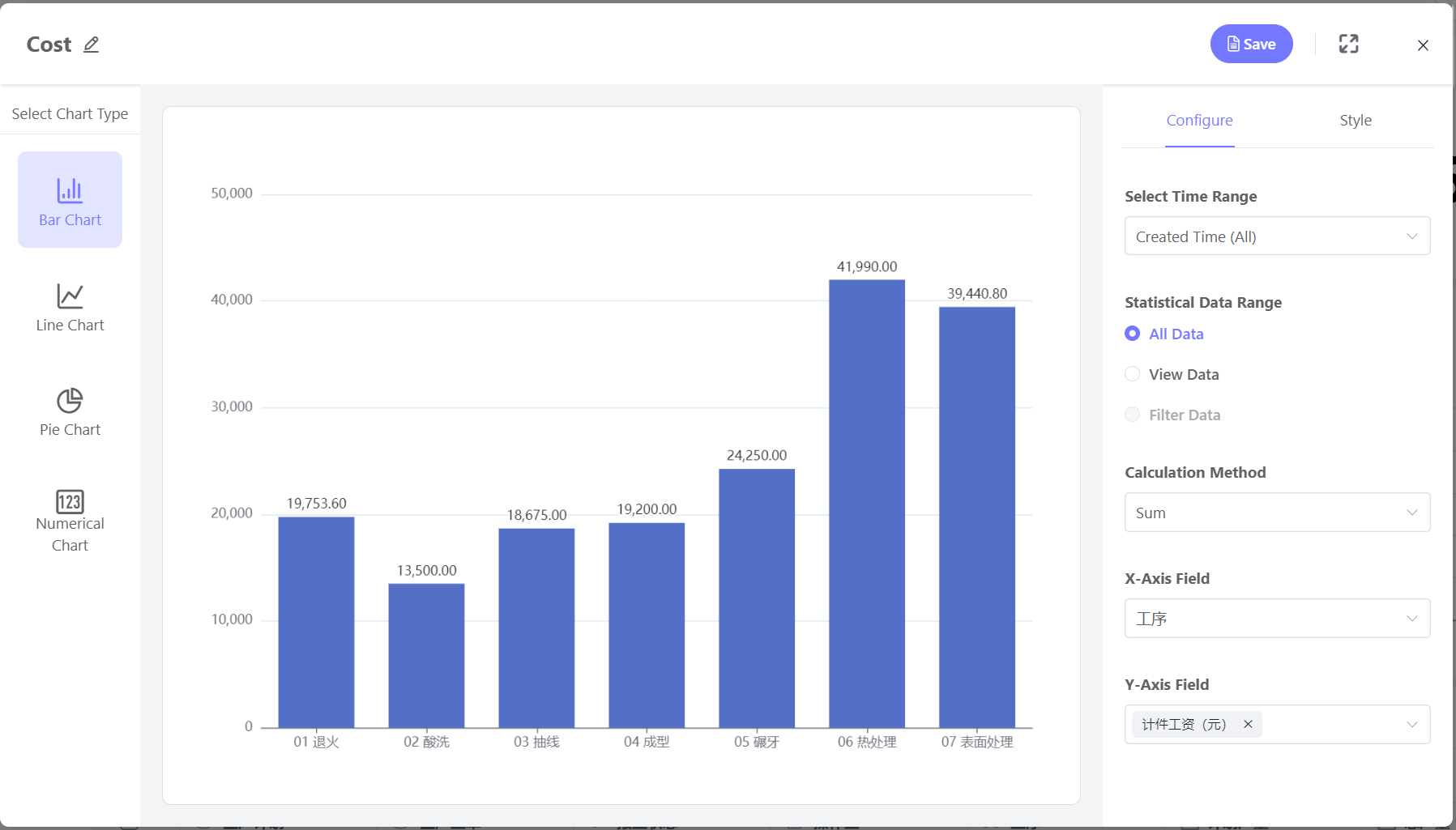Click the 06 热处理 bar
The image size is (1456, 830).
[867, 504]
